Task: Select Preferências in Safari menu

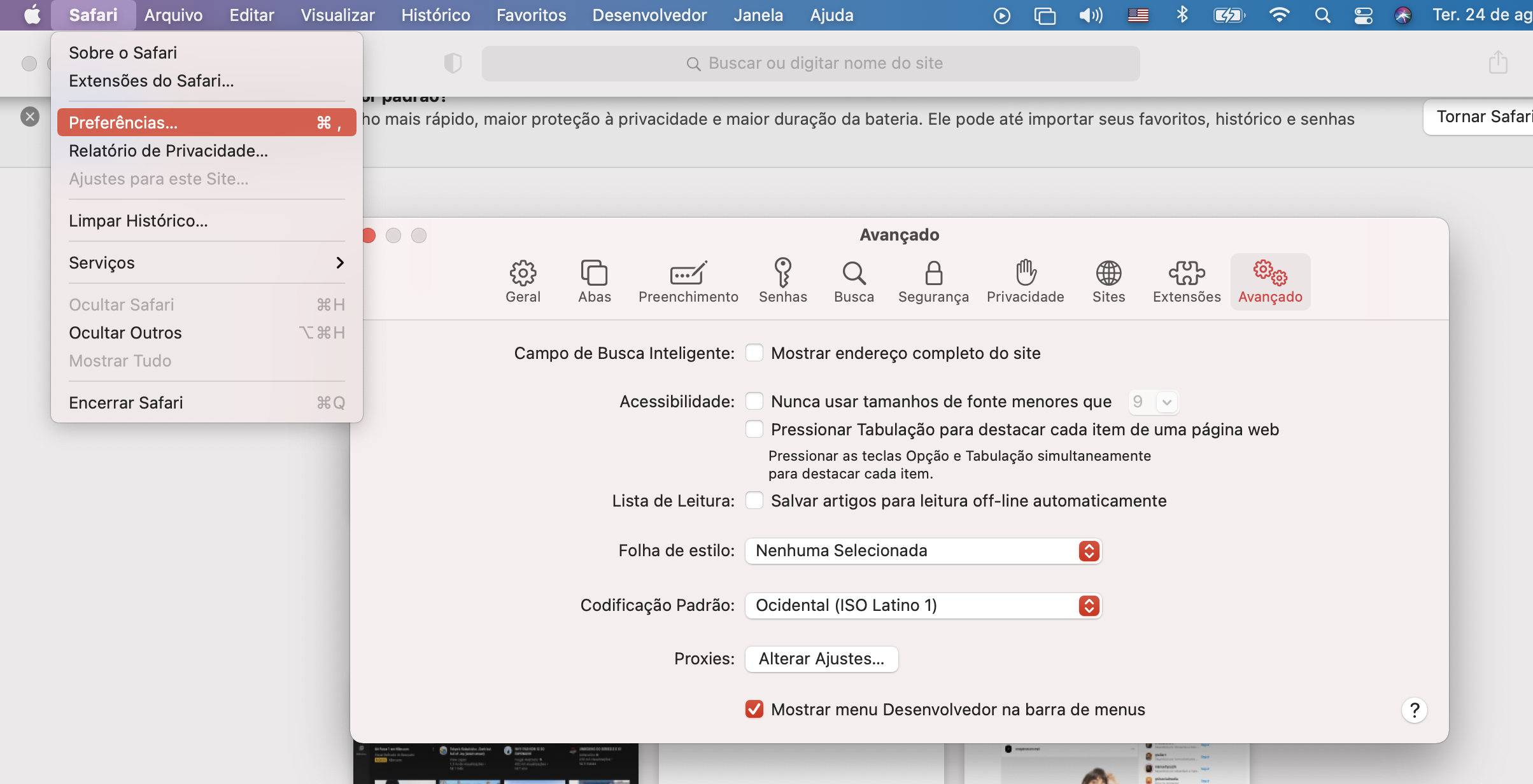Action: [206, 122]
